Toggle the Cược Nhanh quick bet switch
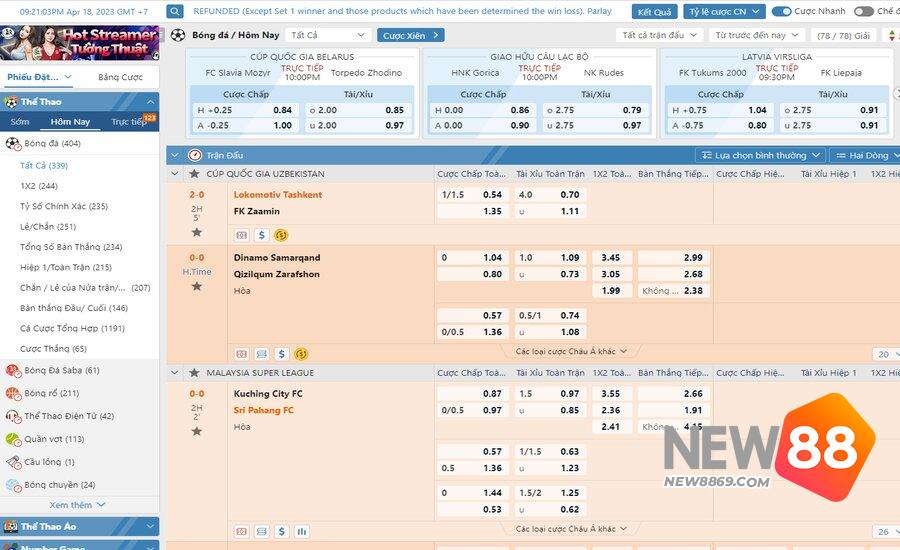This screenshot has width=900, height=550. point(782,12)
